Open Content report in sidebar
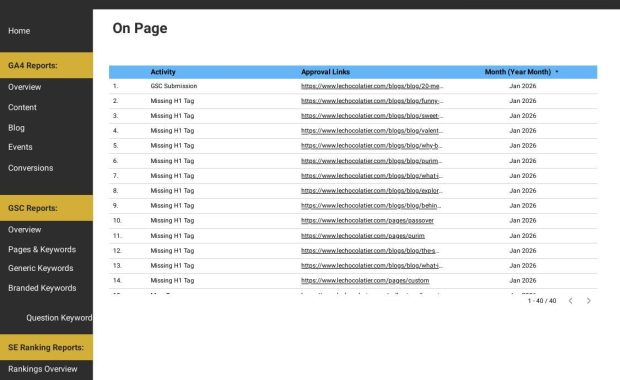The image size is (620, 380). coord(22,107)
